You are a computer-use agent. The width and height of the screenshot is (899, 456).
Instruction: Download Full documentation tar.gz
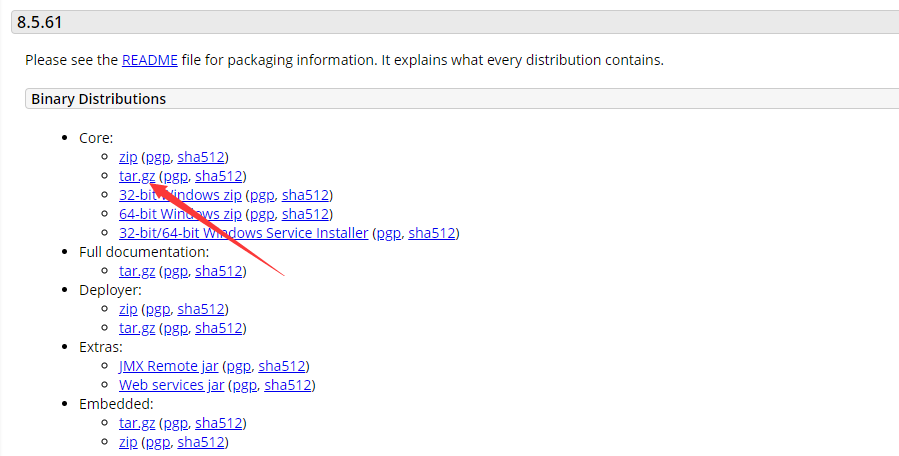[136, 271]
